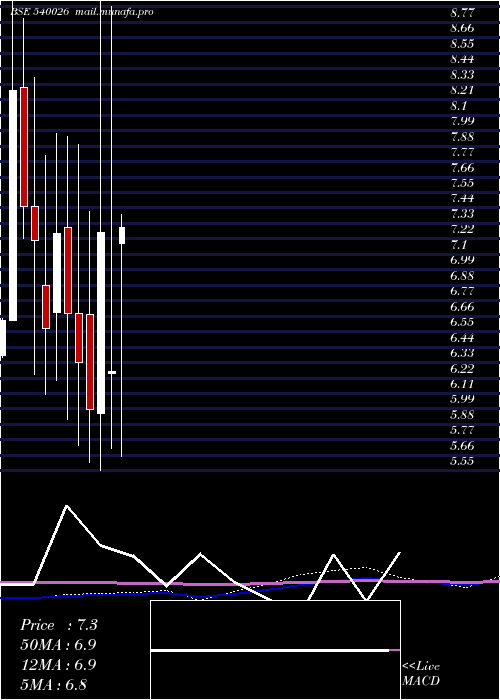Click the 8.1 price axis label
The image size is (500, 700).
point(459,106)
